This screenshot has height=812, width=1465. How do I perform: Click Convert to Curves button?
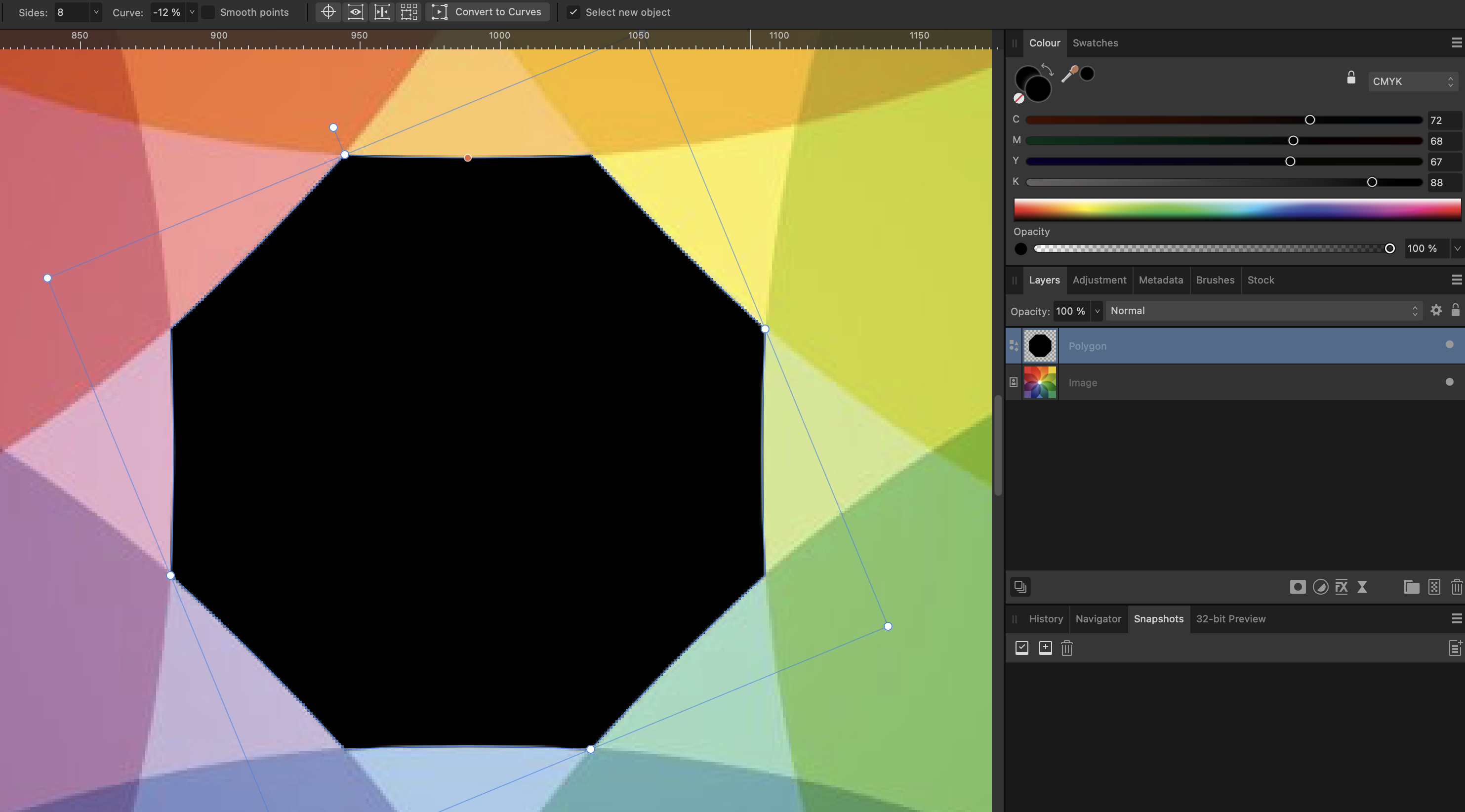click(488, 12)
